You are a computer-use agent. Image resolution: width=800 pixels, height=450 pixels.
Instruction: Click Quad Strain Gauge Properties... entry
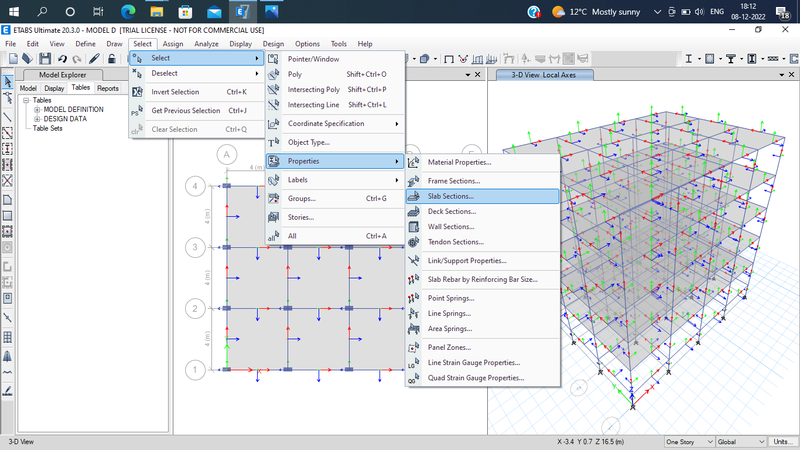[x=483, y=378]
